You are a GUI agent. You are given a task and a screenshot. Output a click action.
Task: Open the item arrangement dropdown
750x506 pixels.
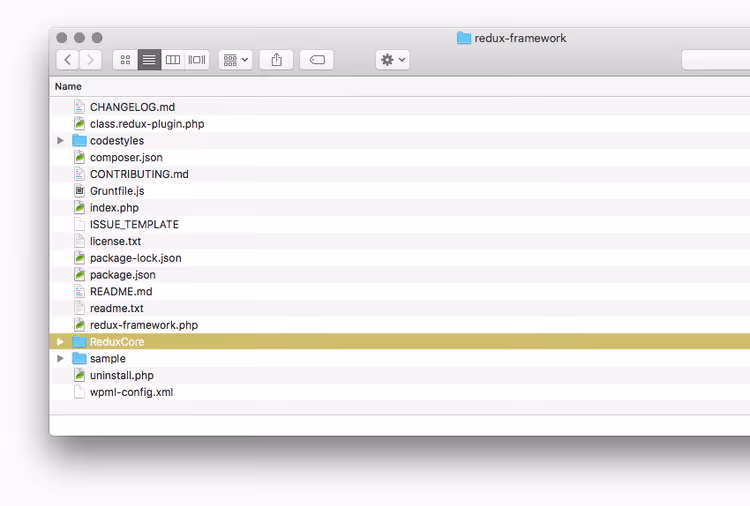(235, 60)
